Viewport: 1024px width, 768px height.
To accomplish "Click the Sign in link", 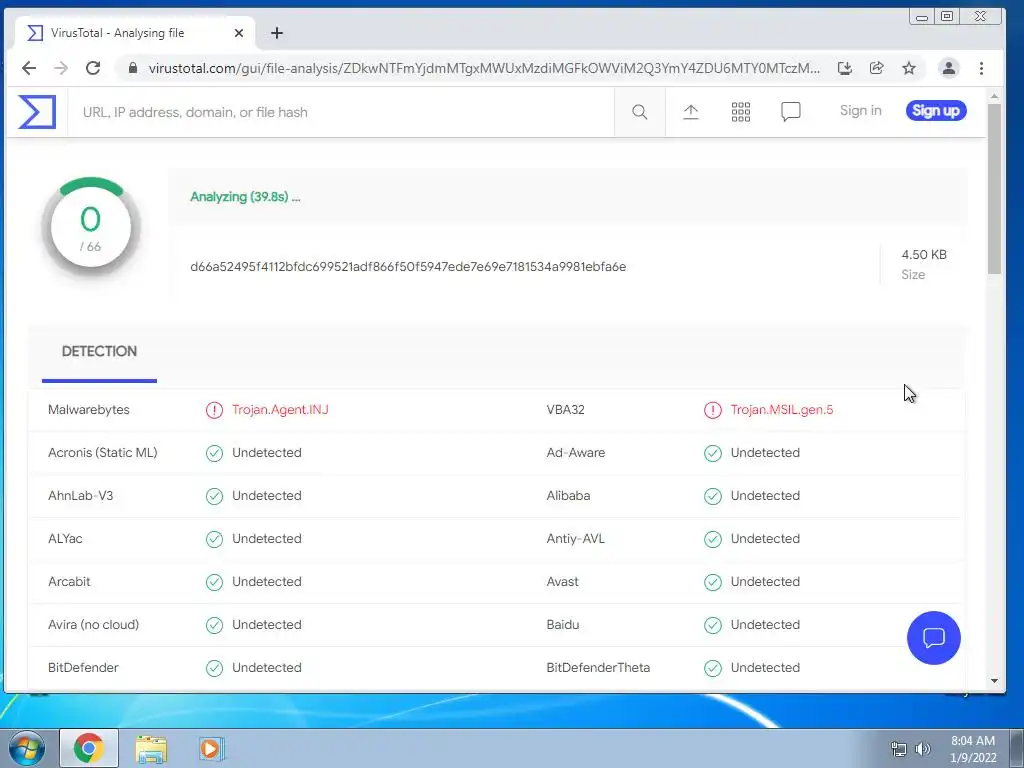I will (860, 110).
